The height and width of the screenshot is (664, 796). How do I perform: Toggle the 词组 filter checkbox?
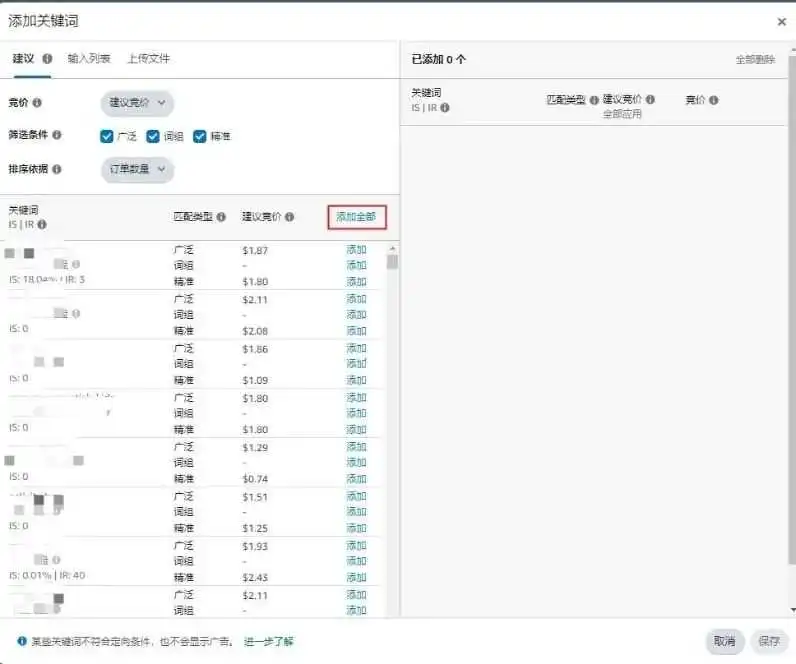coord(153,136)
